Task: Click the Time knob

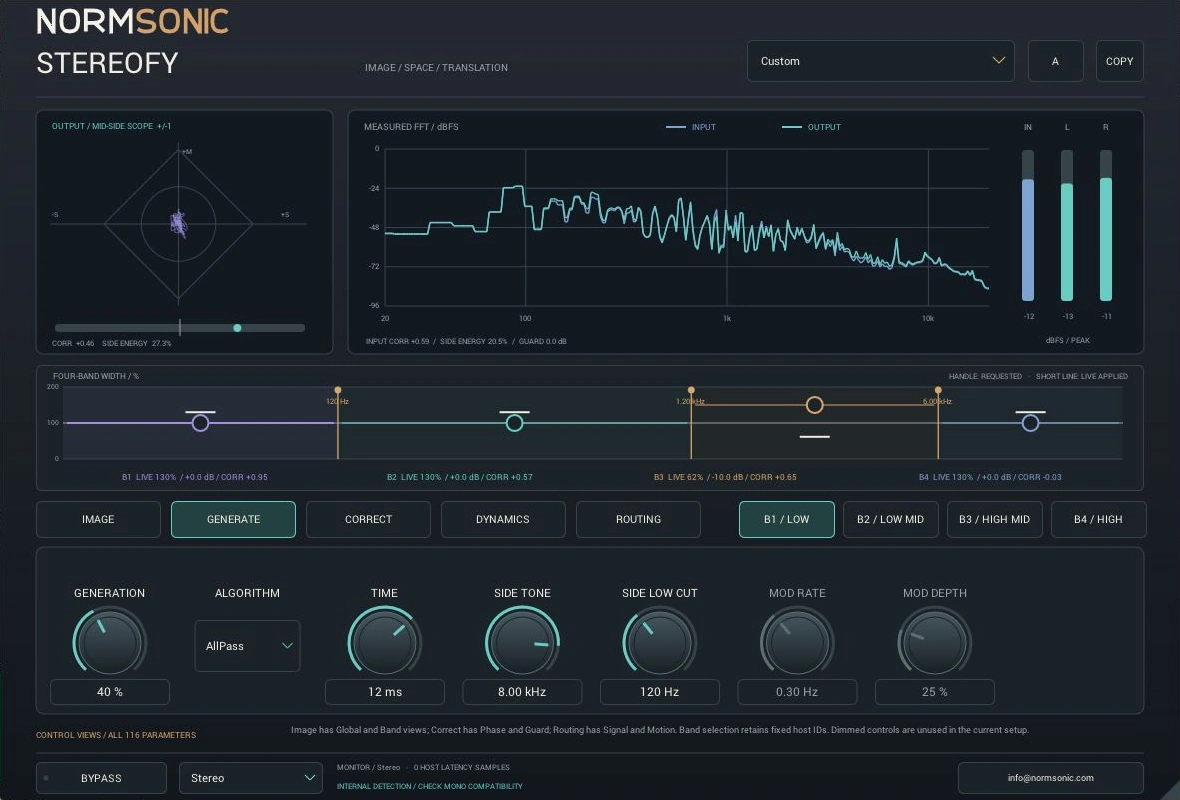Action: point(385,642)
